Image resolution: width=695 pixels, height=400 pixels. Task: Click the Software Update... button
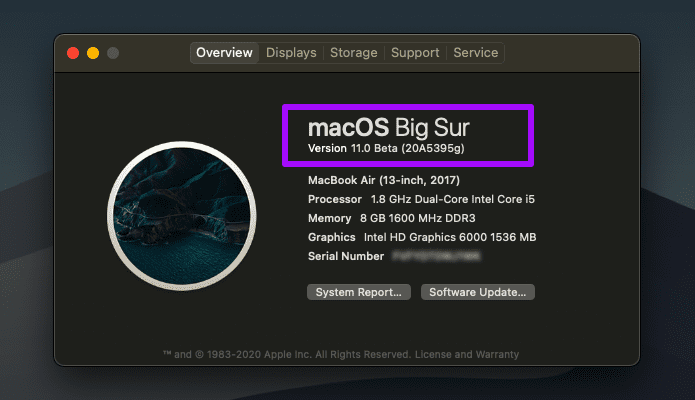pos(478,292)
